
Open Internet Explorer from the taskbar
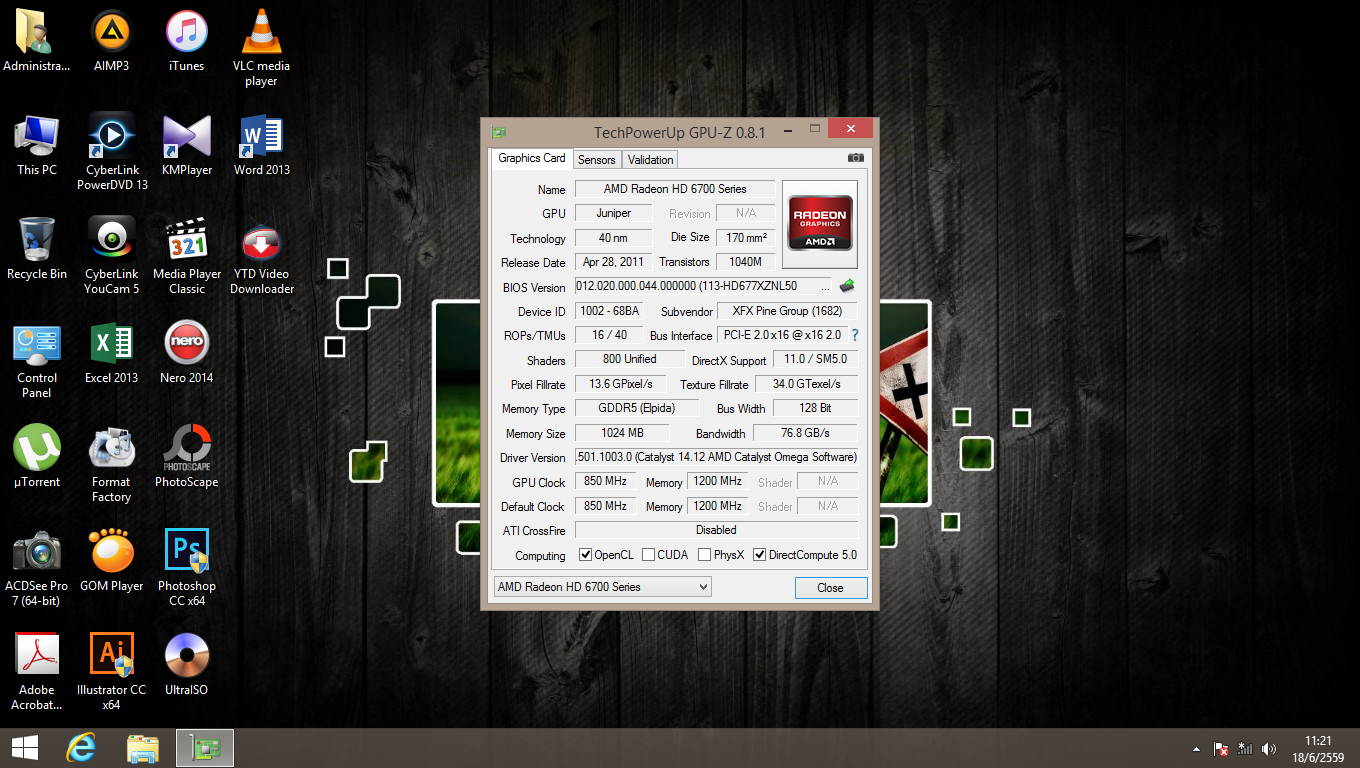(81, 748)
